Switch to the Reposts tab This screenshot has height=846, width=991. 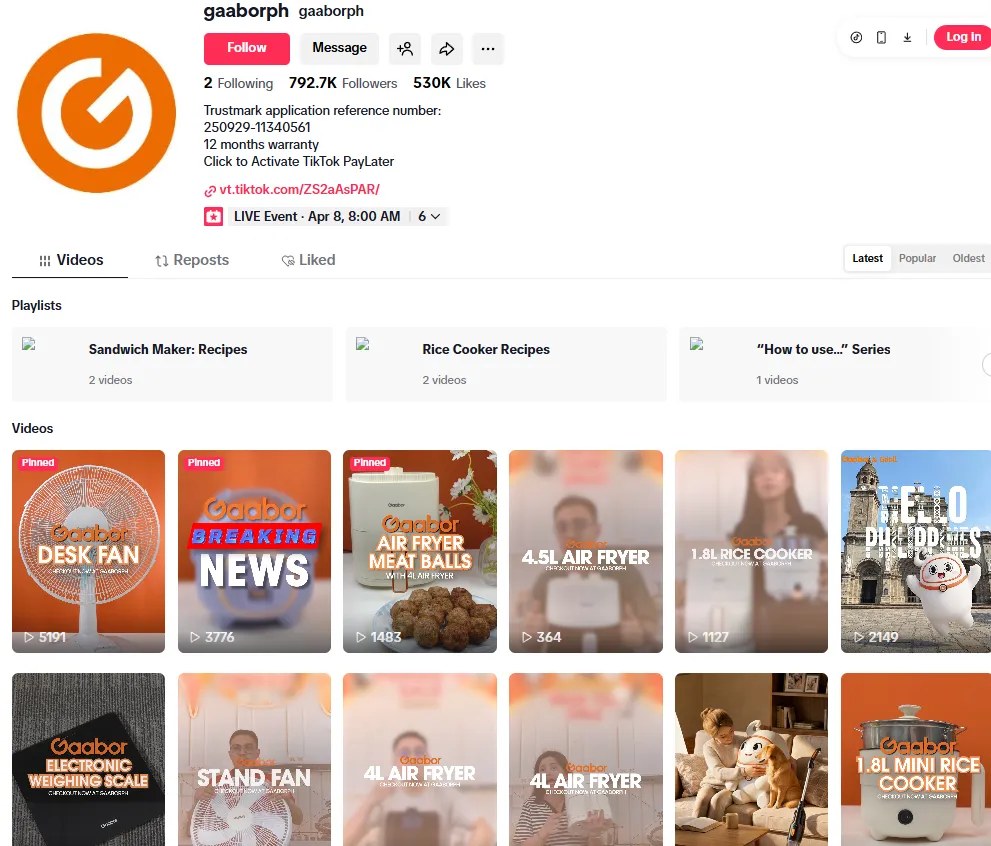(x=192, y=260)
